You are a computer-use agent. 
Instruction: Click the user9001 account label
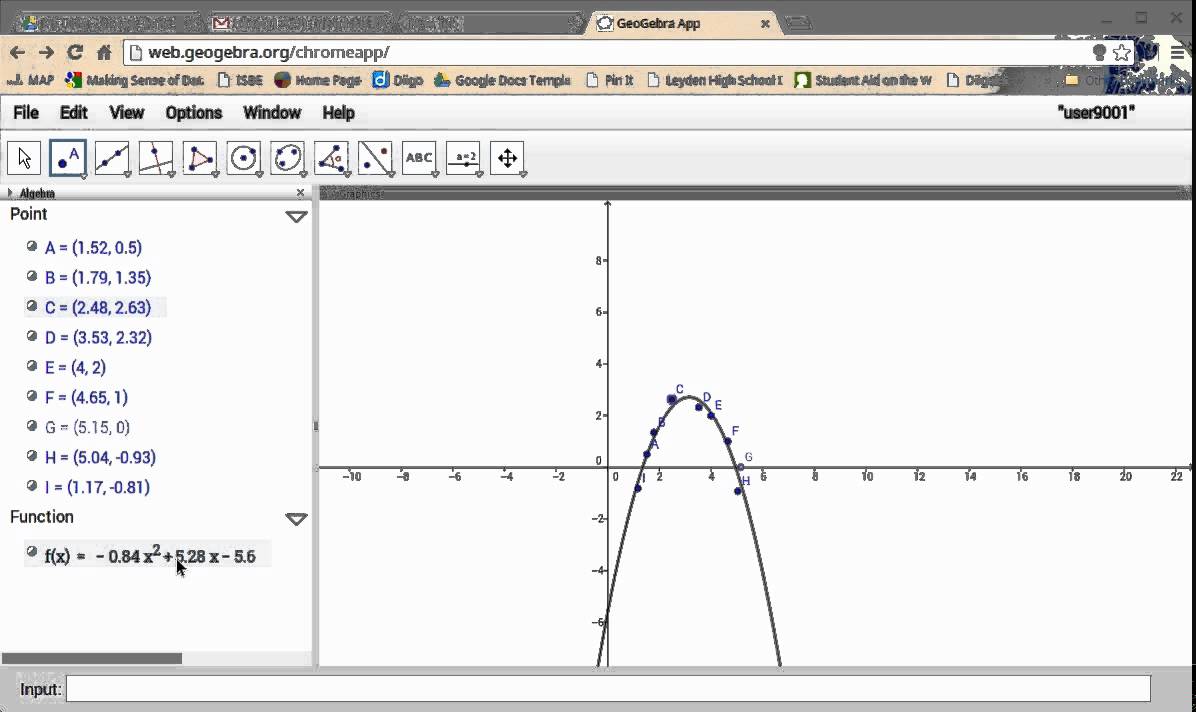[x=1096, y=113]
